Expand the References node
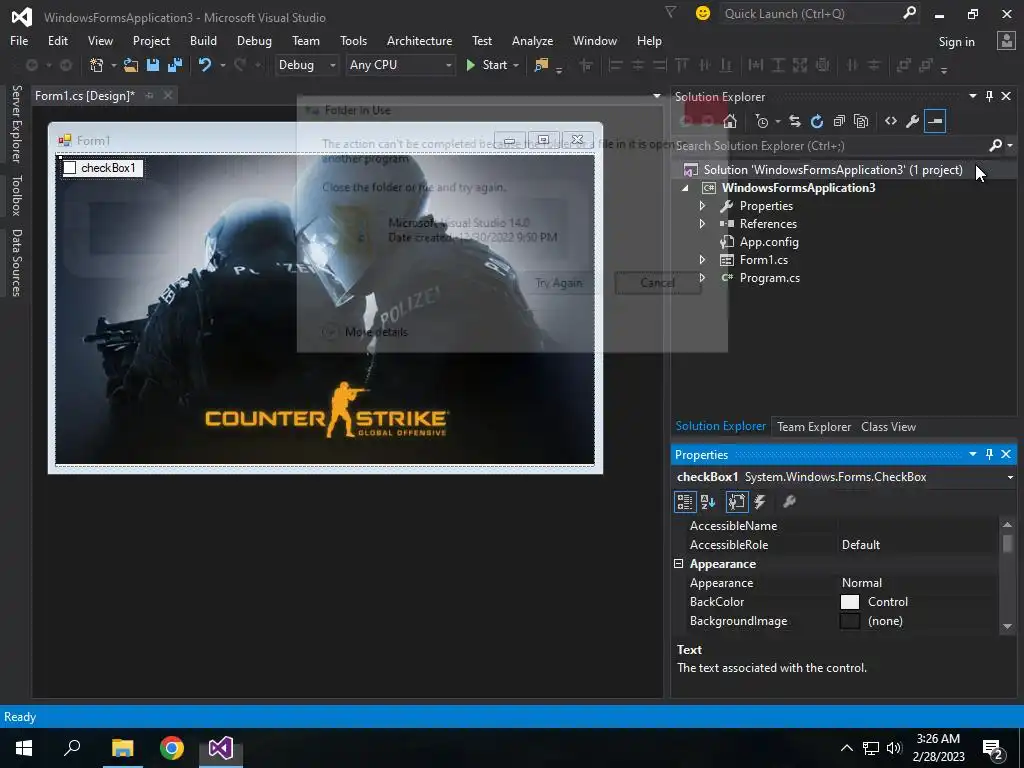The height and width of the screenshot is (768, 1024). (702, 223)
